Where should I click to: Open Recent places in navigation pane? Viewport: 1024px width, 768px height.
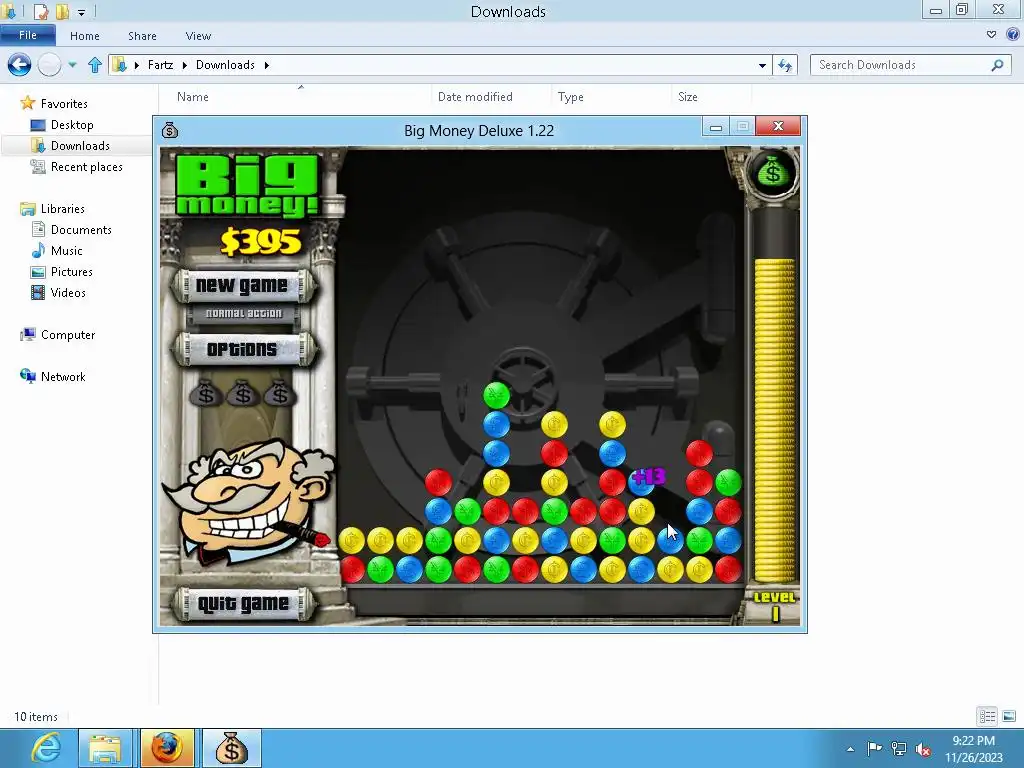(x=86, y=167)
